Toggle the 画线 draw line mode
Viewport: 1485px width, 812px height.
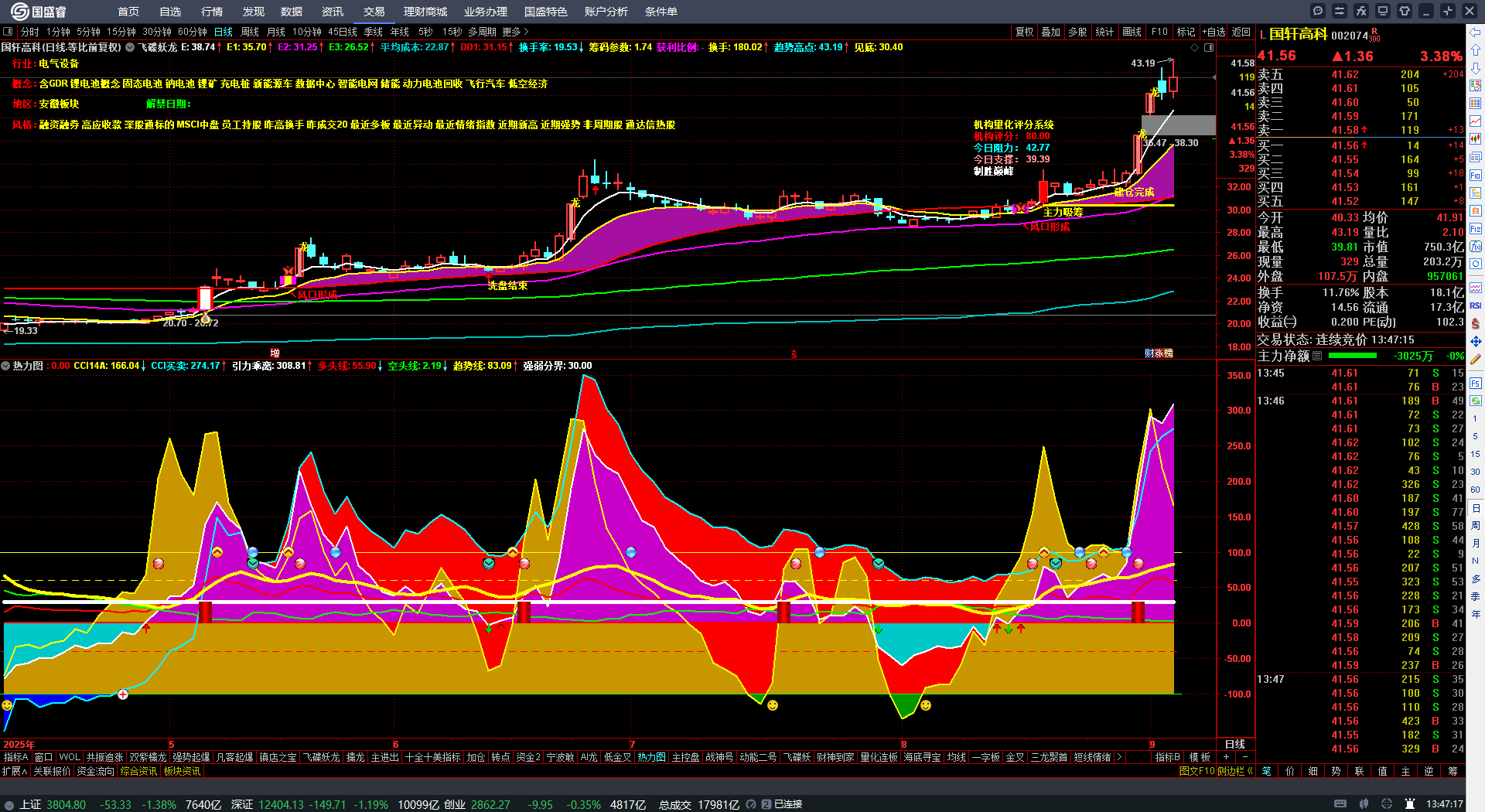(1132, 32)
